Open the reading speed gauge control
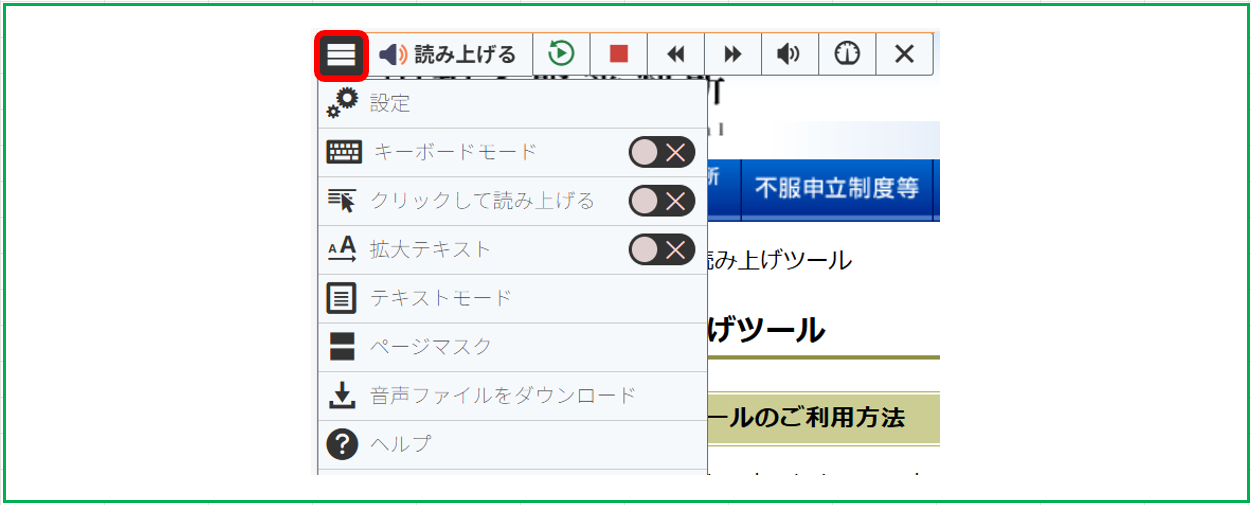Screen dimensions: 1251x505 pos(847,54)
